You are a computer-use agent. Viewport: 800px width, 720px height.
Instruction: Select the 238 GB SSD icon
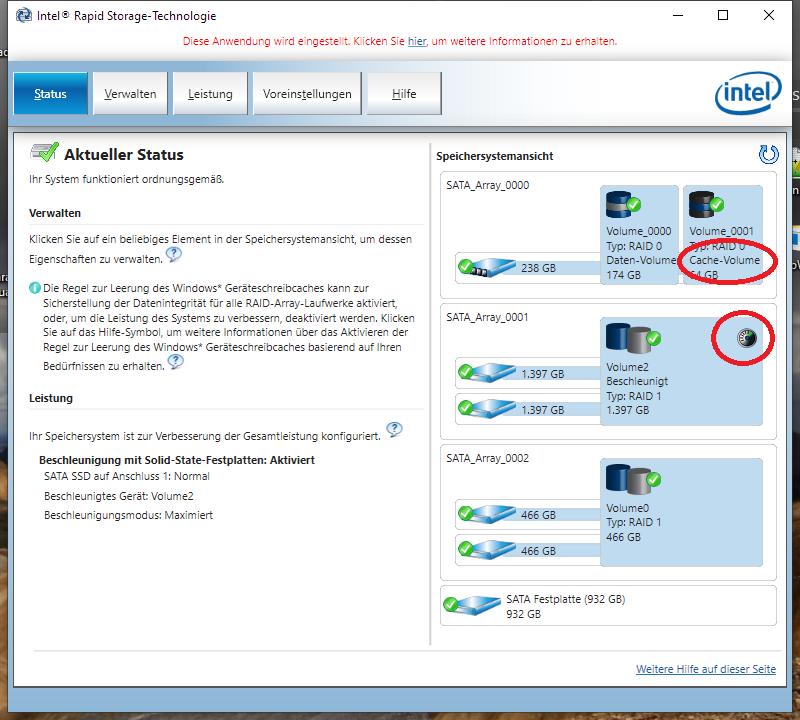point(487,267)
